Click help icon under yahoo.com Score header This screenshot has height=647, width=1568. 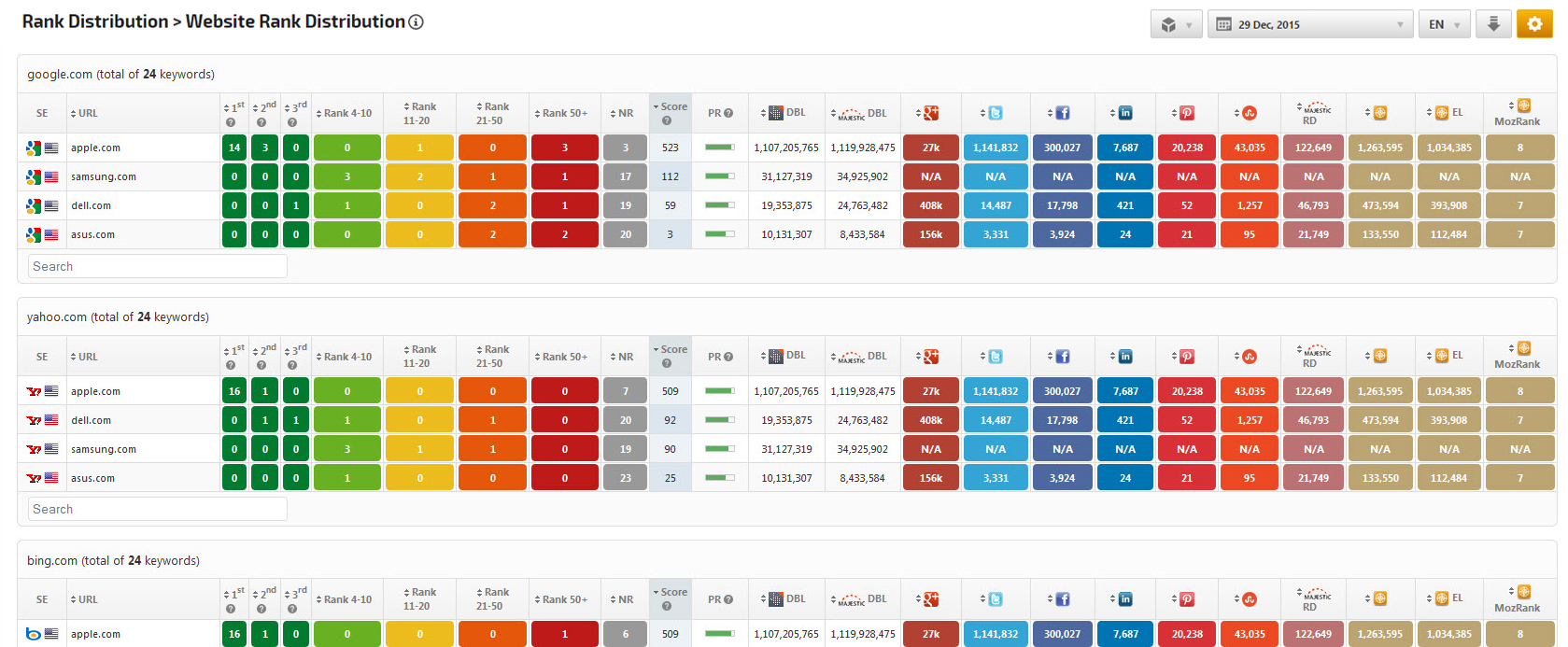click(x=667, y=363)
